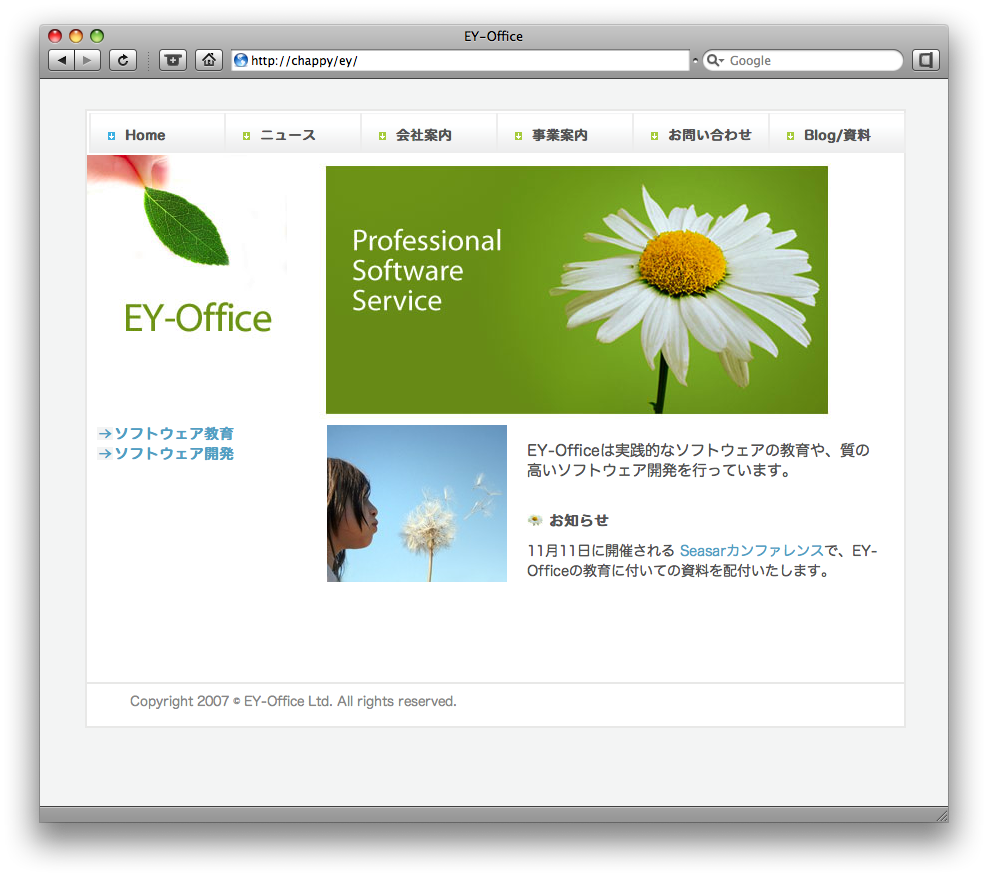
Task: Click the EY-Office leaf logo
Action: [x=187, y=246]
